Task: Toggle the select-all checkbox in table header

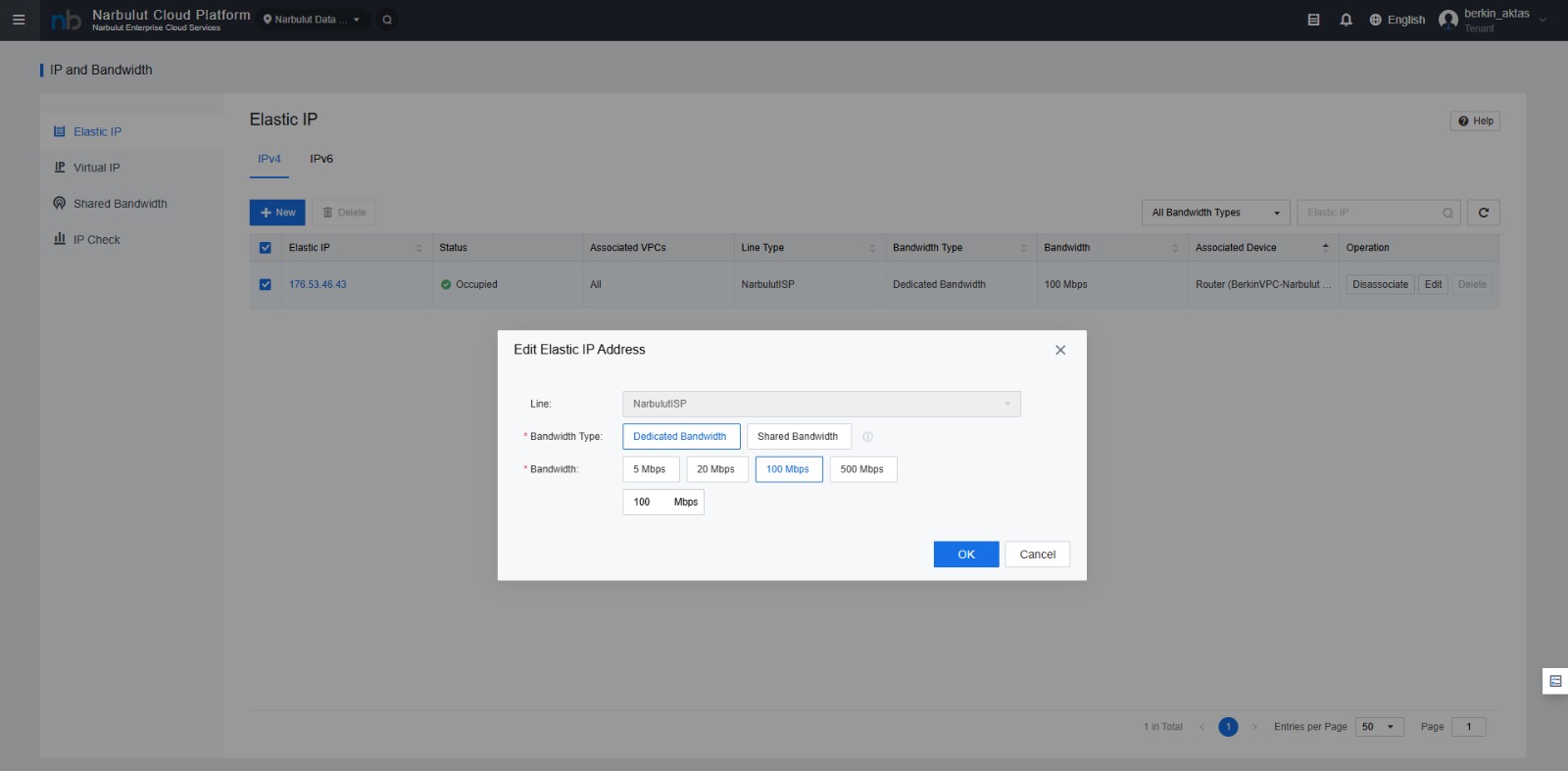Action: pos(265,248)
